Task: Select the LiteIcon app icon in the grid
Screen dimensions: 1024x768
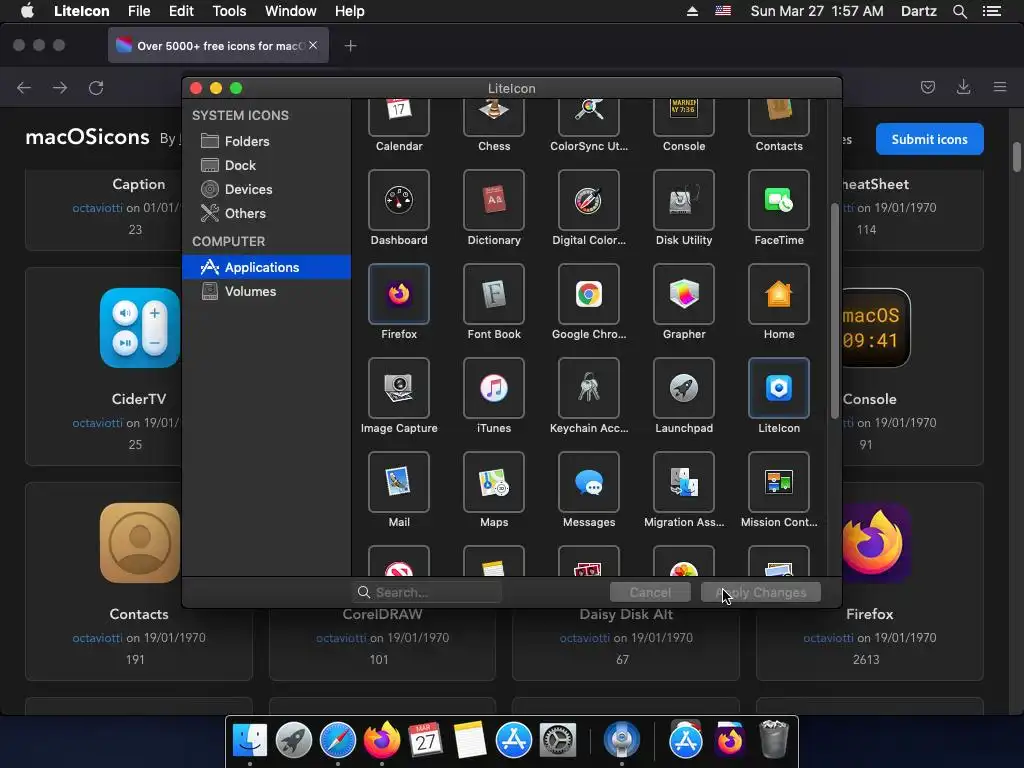Action: [x=779, y=388]
